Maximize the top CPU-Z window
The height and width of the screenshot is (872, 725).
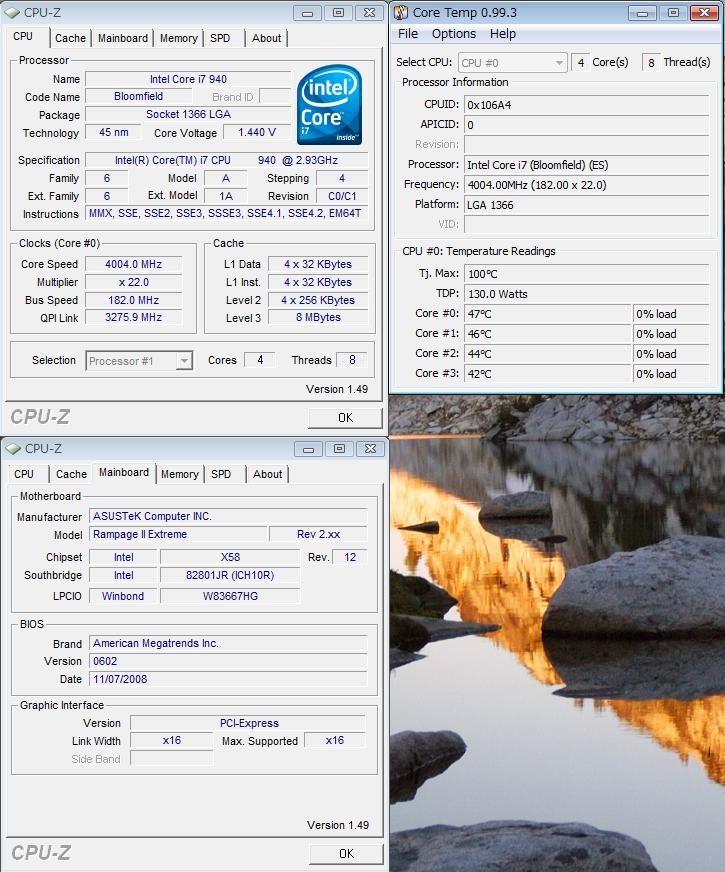(x=338, y=12)
